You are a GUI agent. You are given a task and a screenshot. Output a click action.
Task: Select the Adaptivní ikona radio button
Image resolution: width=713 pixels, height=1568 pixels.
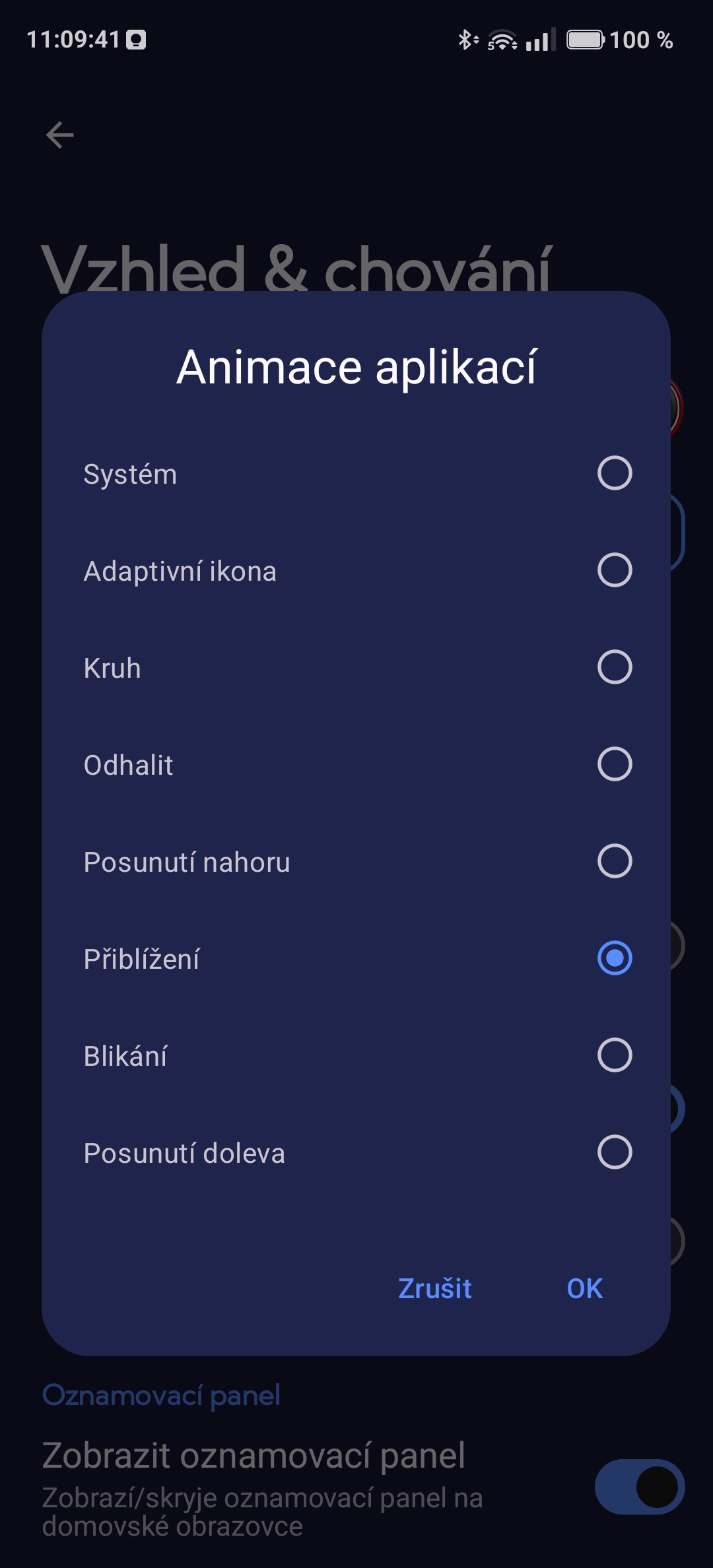(x=615, y=570)
